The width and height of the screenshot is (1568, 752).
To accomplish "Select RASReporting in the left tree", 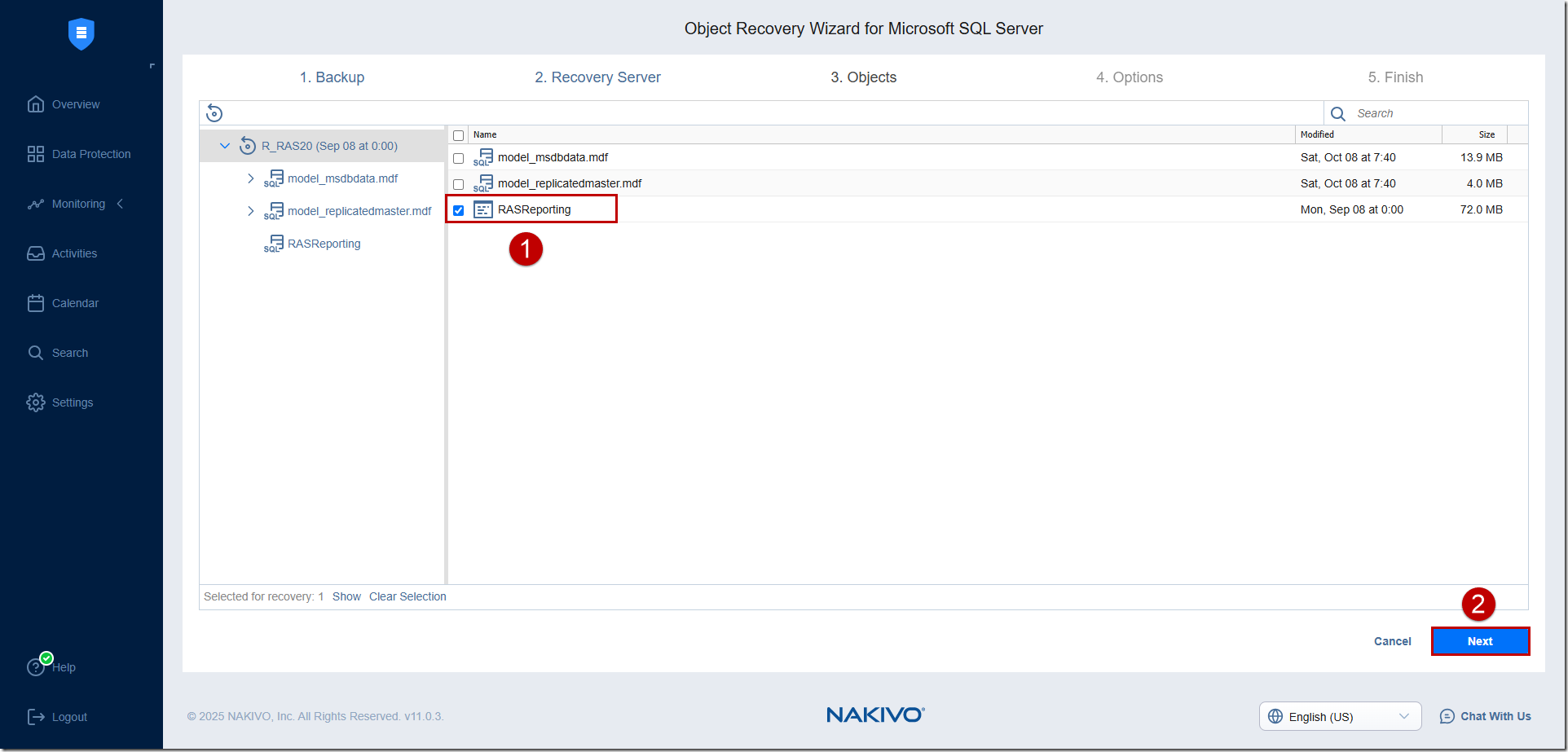I will tap(324, 244).
